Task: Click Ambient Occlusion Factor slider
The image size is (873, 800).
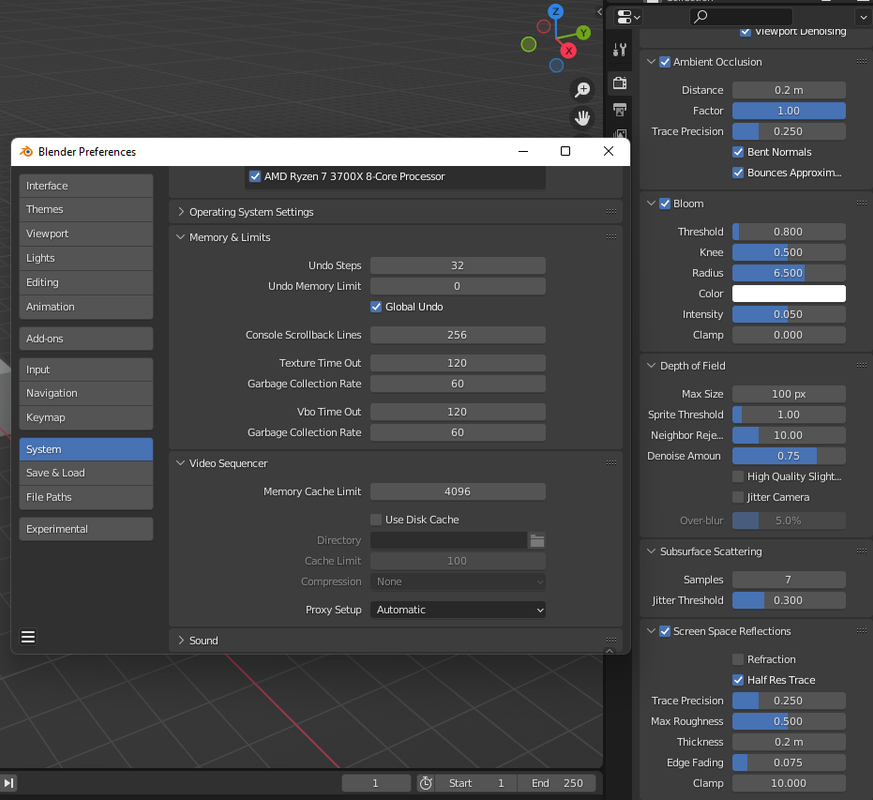Action: click(x=789, y=111)
